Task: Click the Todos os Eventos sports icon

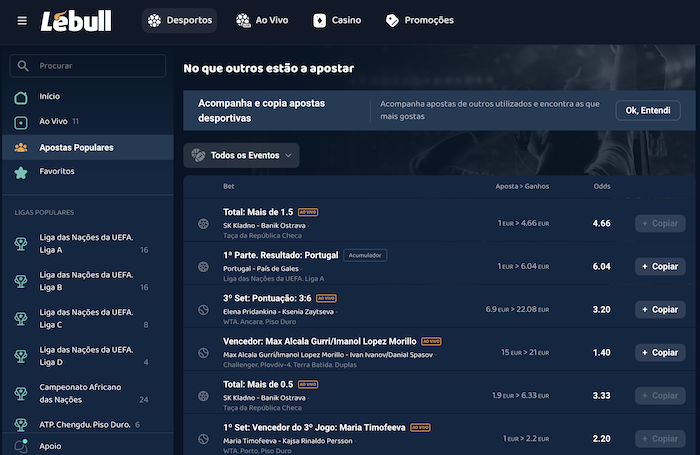Action: tap(198, 155)
